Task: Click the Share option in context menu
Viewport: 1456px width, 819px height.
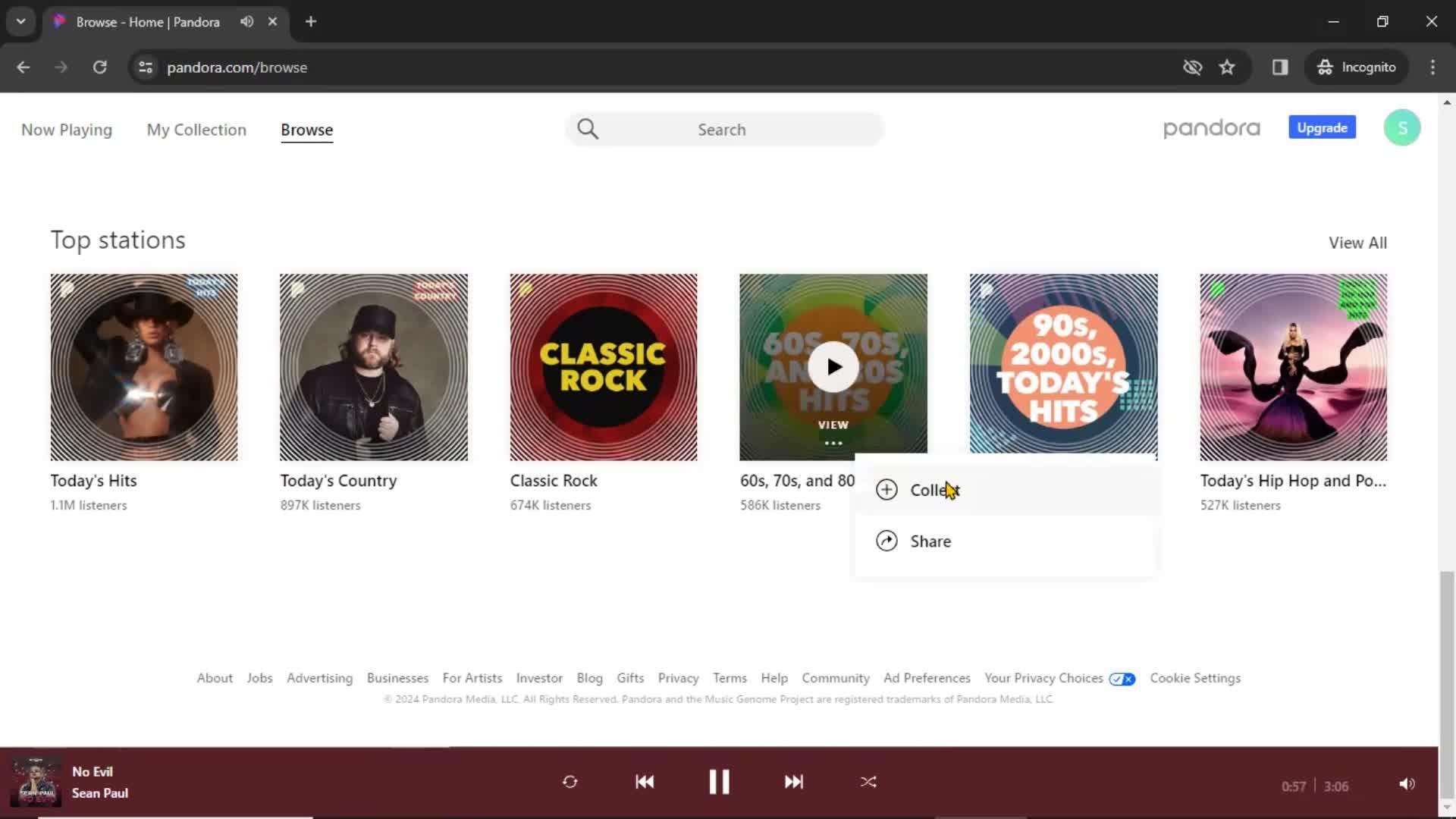Action: coord(930,541)
